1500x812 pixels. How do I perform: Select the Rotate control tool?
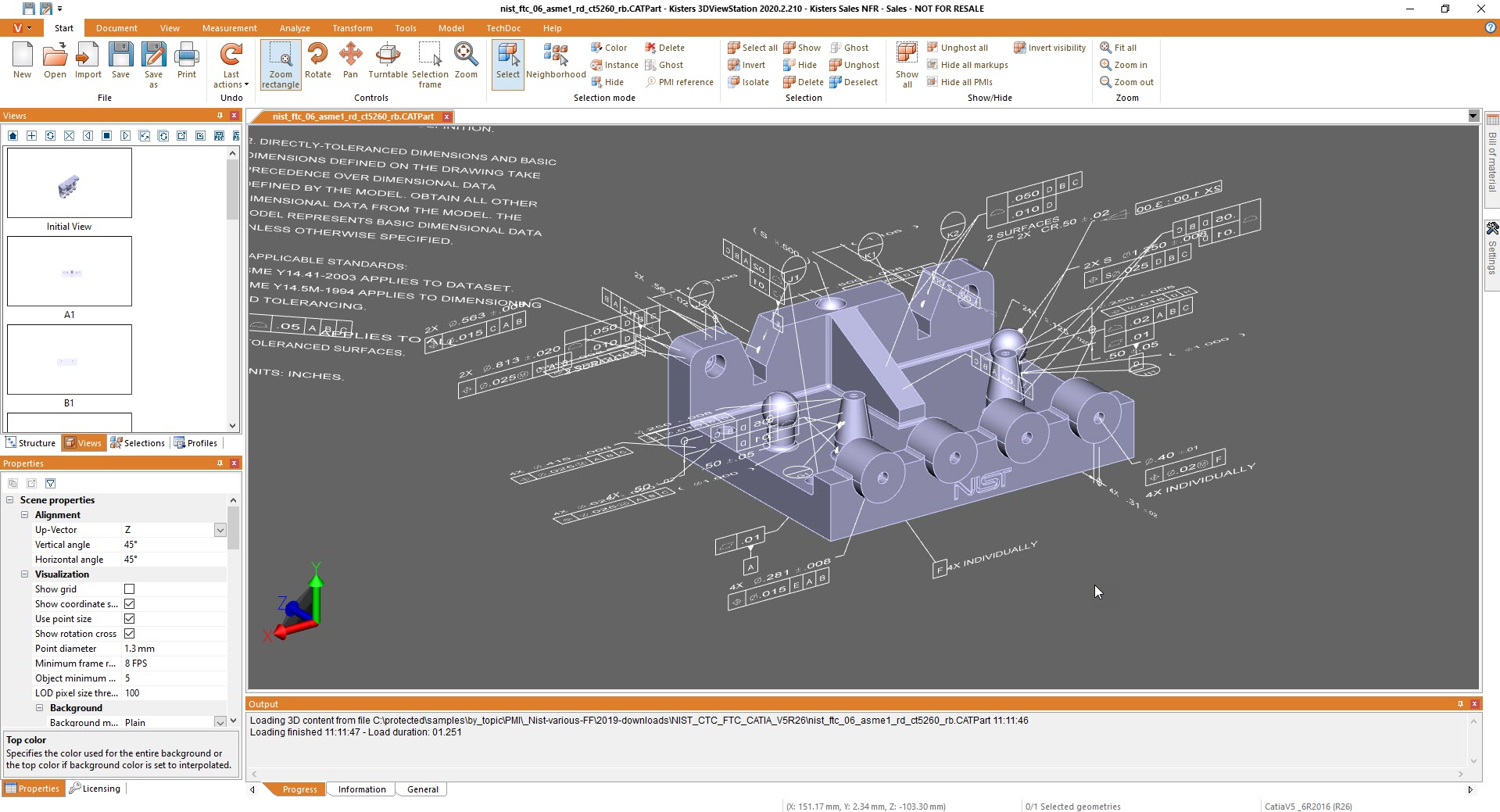(318, 61)
